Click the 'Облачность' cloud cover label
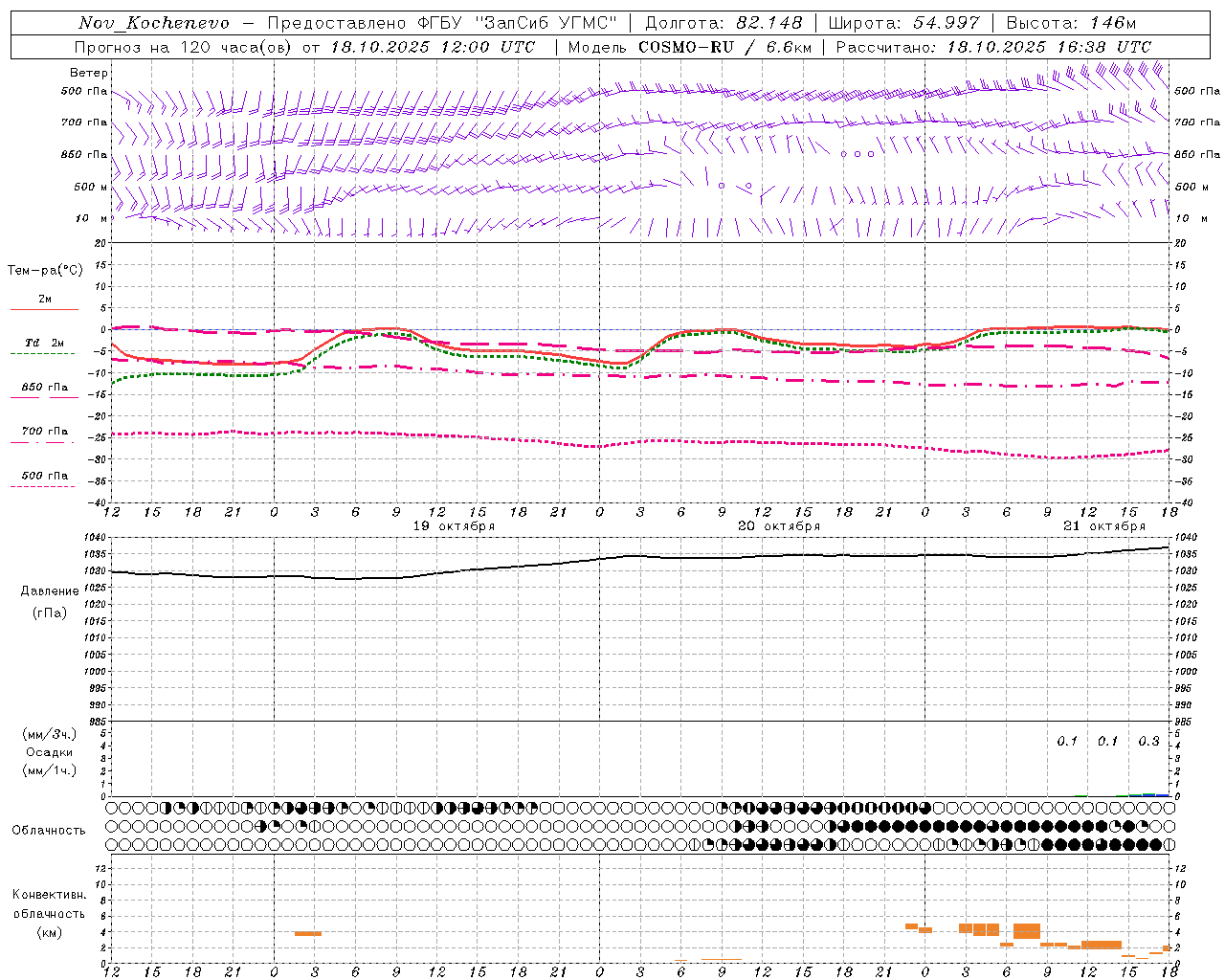The image size is (1225, 980). click(49, 831)
